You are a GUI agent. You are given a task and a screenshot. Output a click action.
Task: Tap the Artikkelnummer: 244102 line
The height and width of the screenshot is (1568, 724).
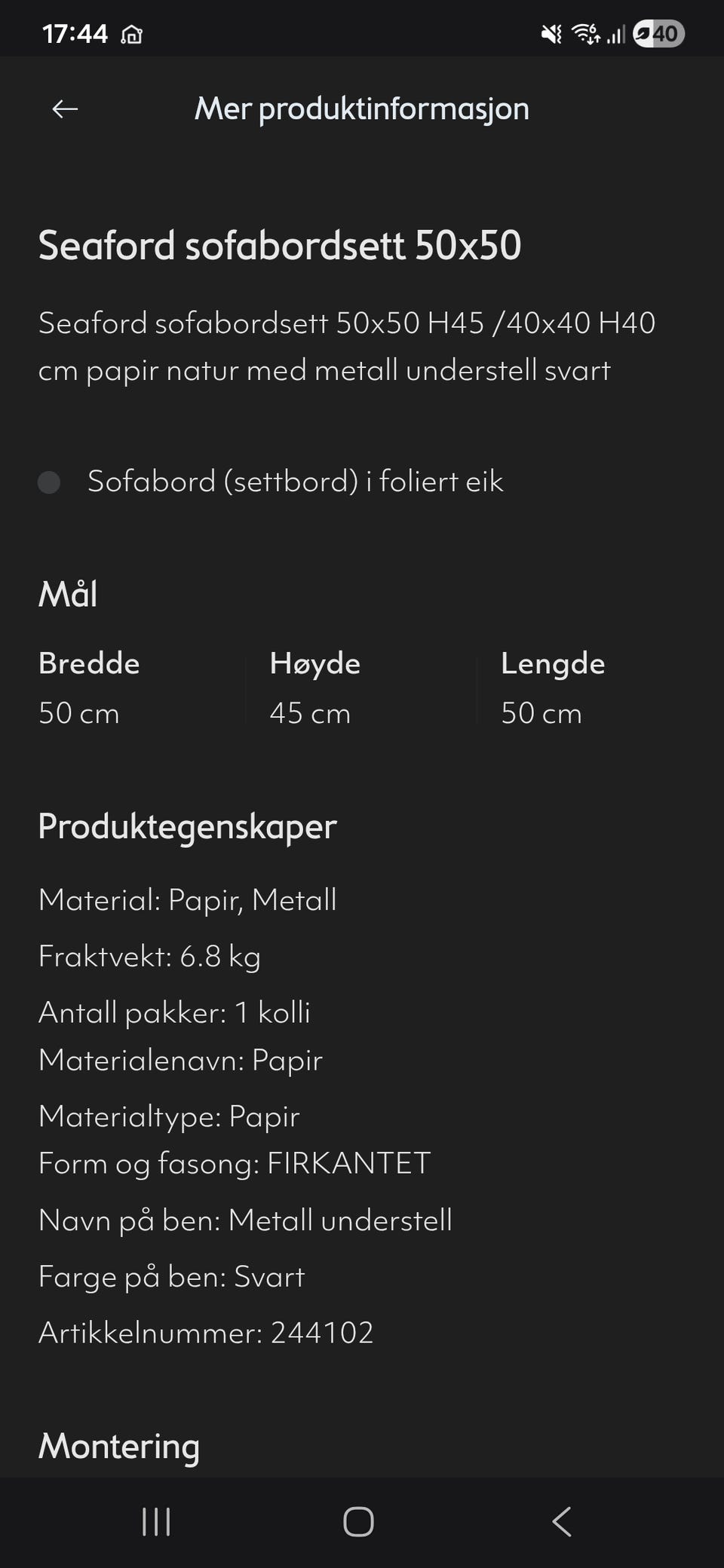pos(206,1333)
